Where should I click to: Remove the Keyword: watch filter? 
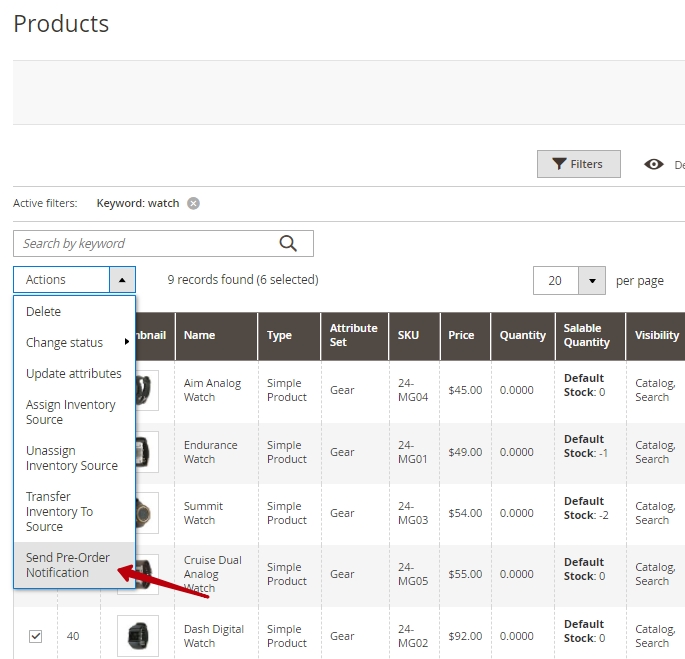pyautogui.click(x=193, y=203)
